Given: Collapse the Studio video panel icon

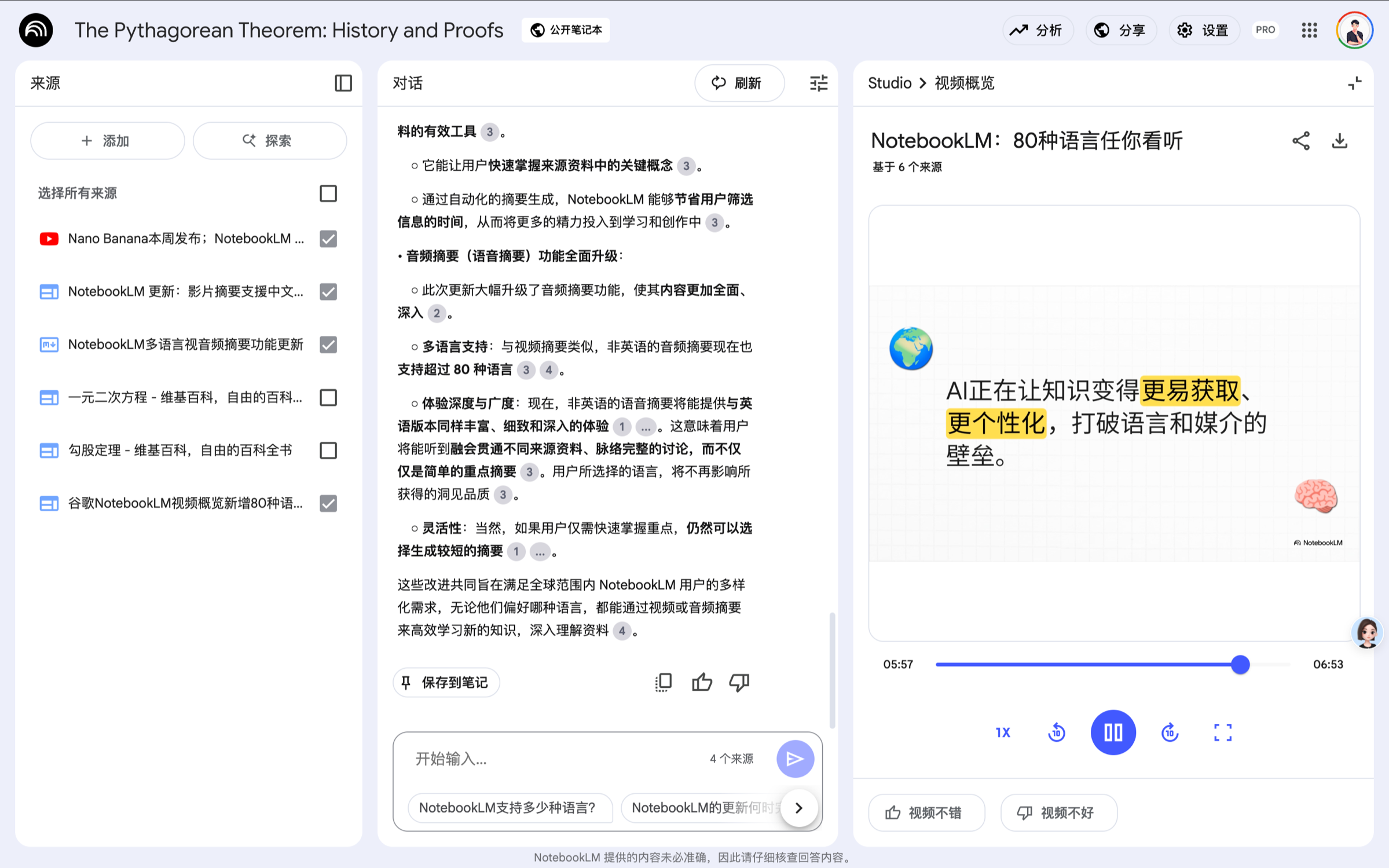Looking at the screenshot, I should tap(1354, 83).
